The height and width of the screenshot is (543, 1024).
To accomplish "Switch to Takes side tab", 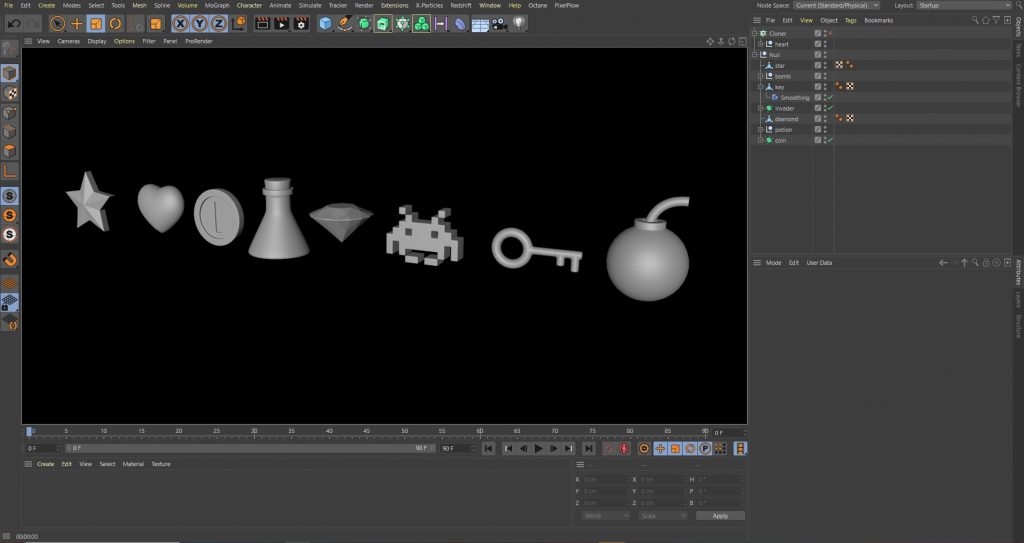I will [1018, 50].
